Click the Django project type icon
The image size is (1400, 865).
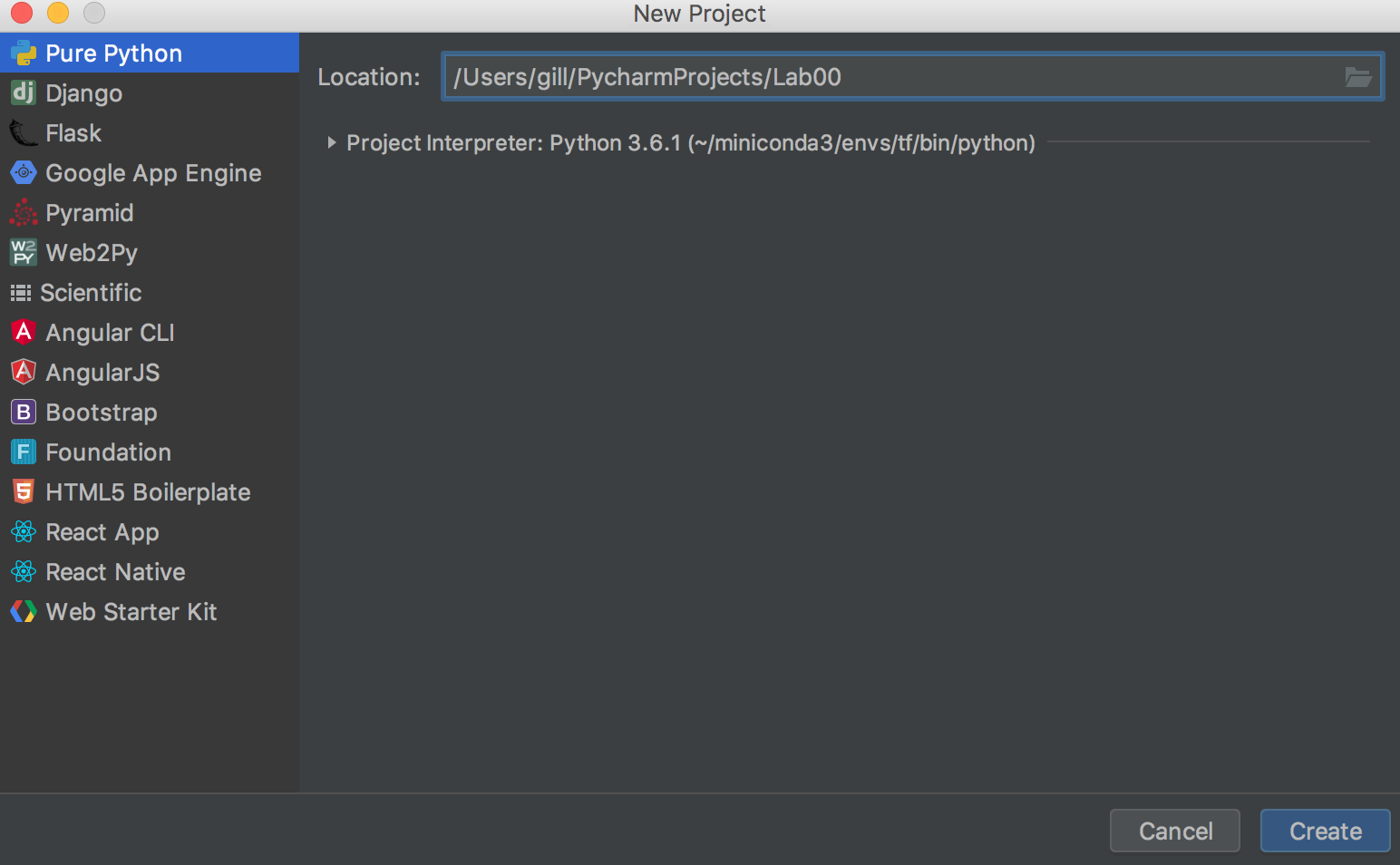23,92
